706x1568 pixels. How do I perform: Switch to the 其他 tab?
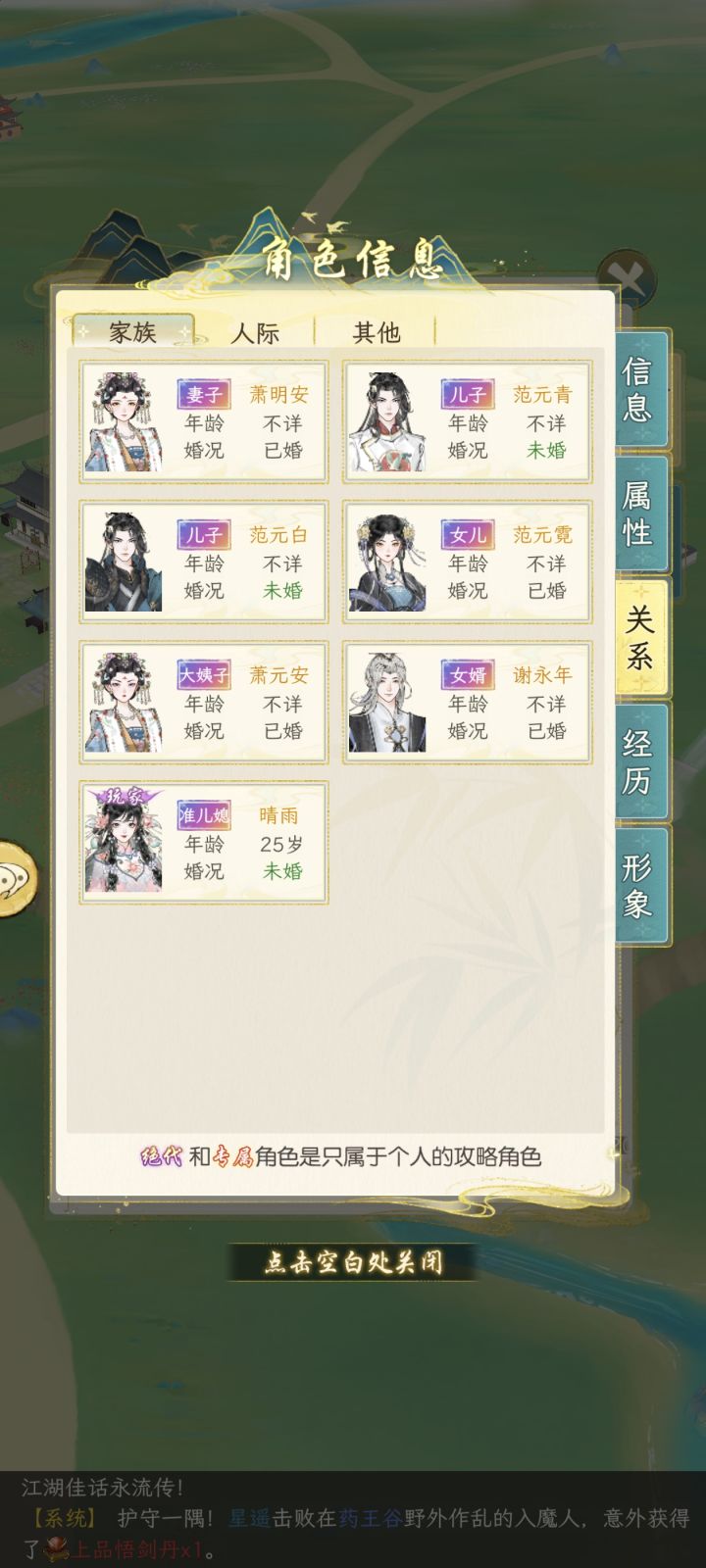(377, 332)
